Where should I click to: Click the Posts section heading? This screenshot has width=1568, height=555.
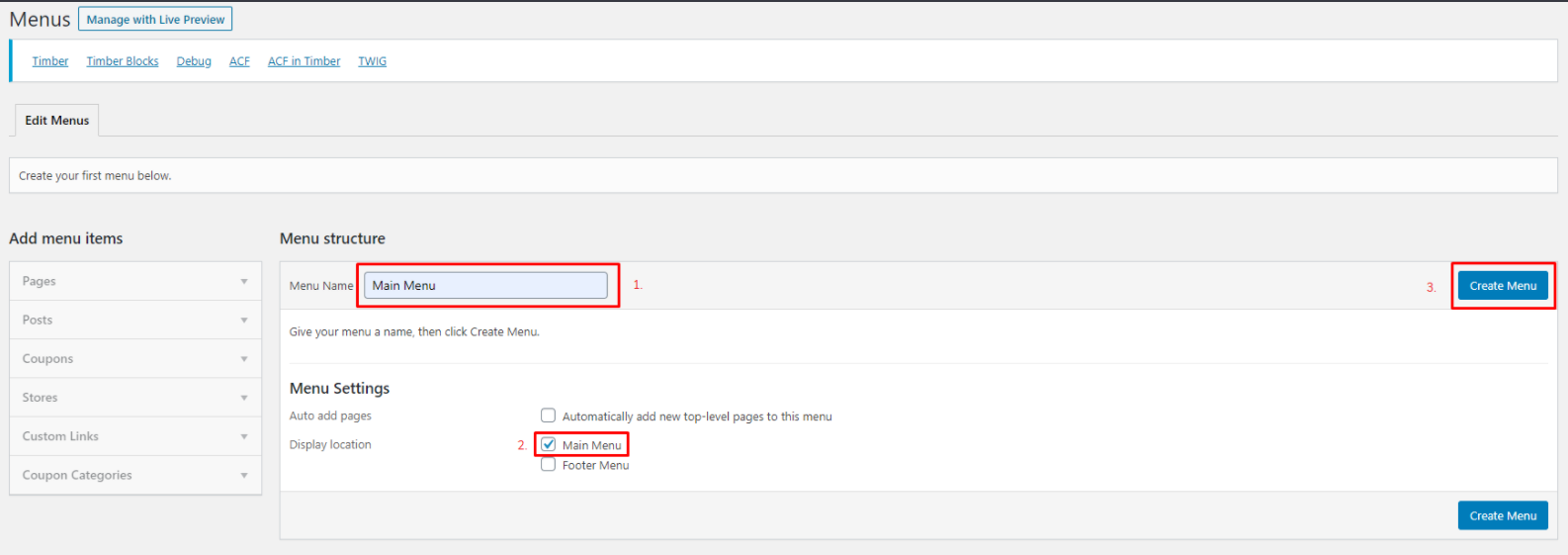38,320
